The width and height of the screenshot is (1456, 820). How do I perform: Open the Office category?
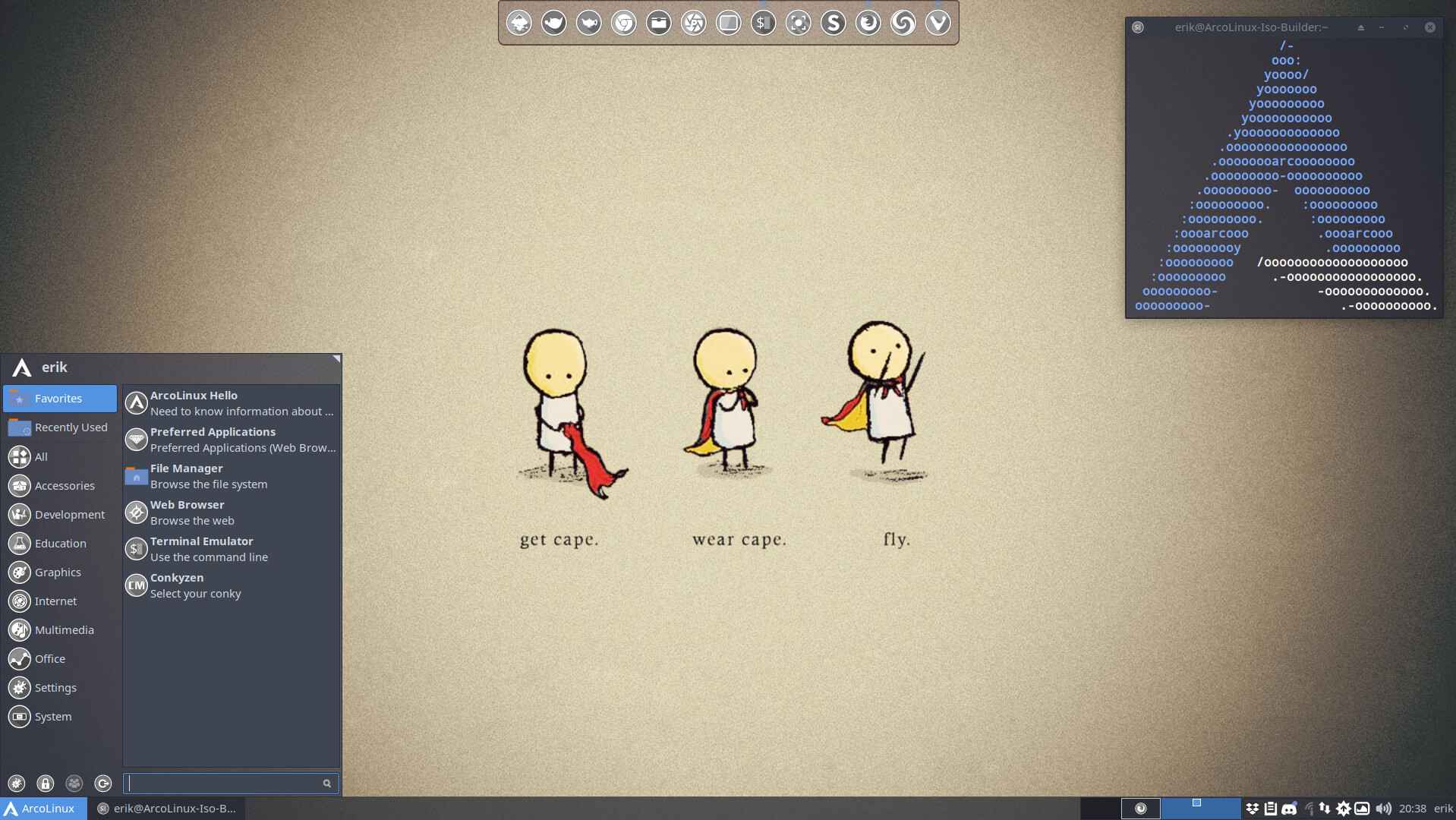pos(60,658)
